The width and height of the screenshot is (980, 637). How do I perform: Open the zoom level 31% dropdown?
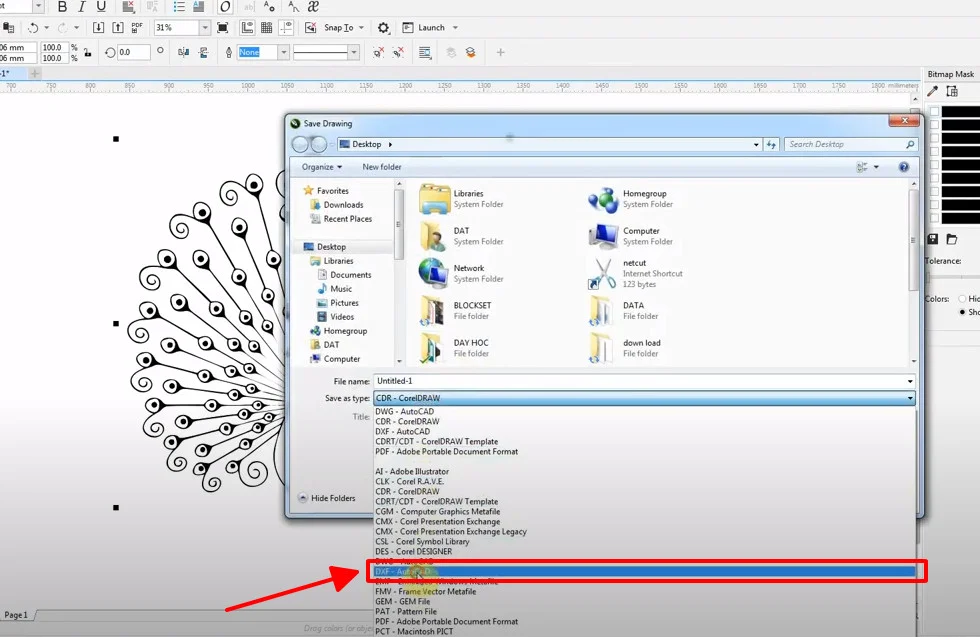pyautogui.click(x=204, y=28)
